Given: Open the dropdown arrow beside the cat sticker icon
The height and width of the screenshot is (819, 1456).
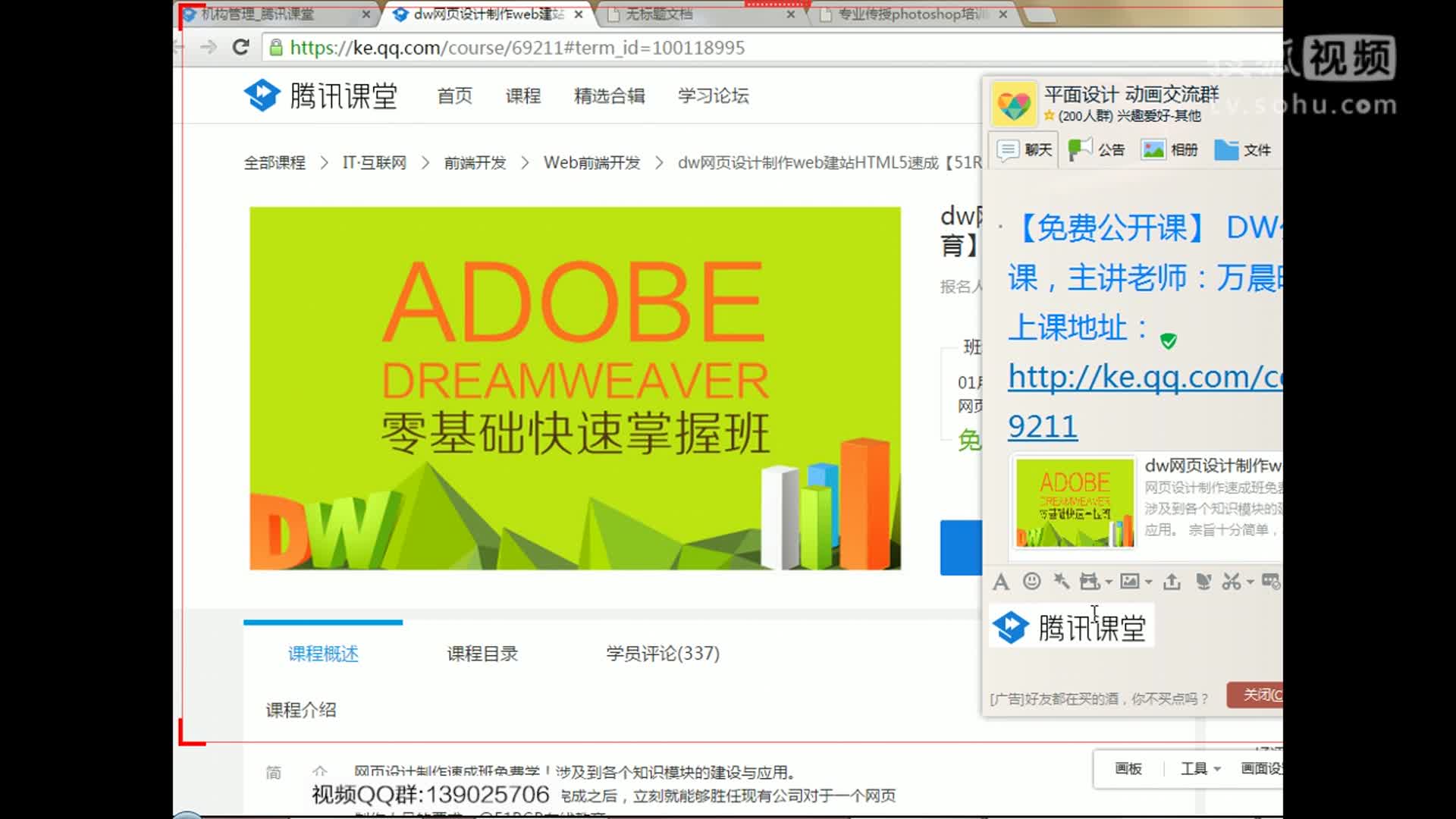Looking at the screenshot, I should point(1109,582).
